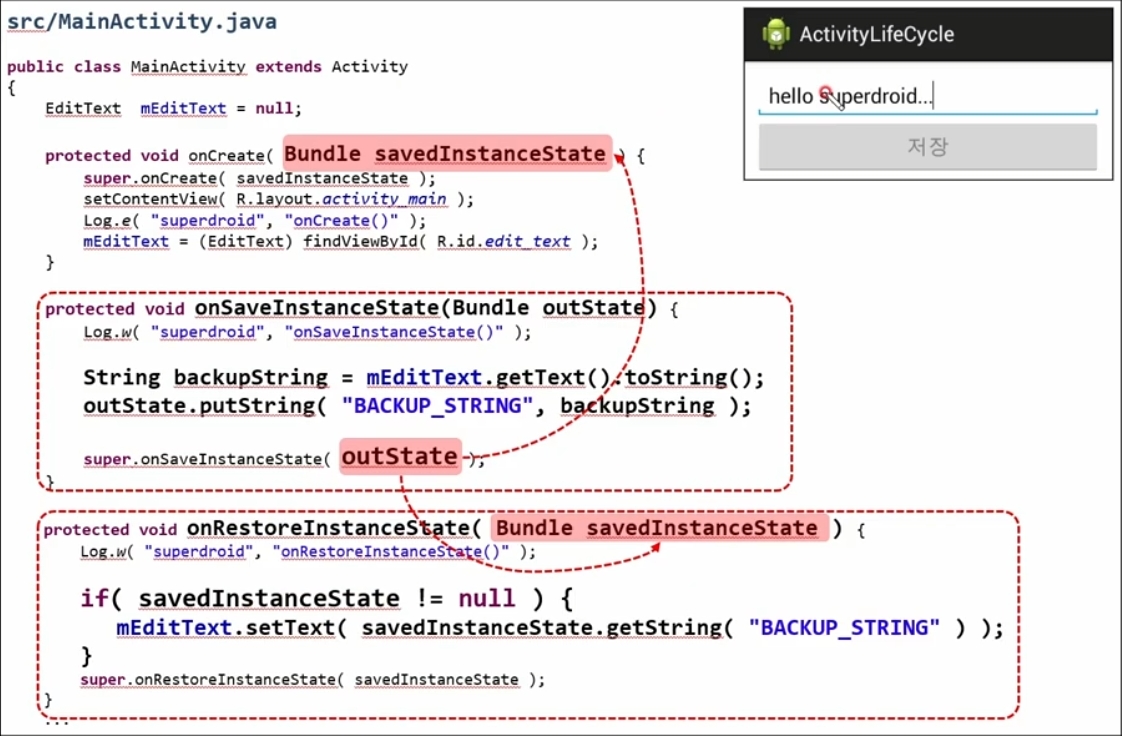Click the 'public class MainActivity extends Activity' line
Viewport: 1122px width, 736px height.
(208, 67)
